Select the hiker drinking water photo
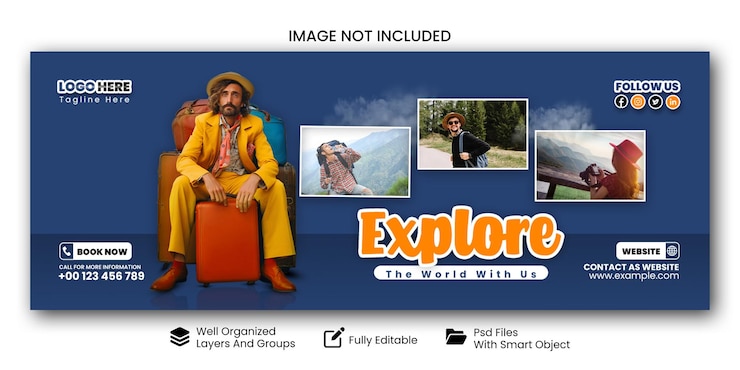Viewport: 740px width, 370px height. (x=355, y=161)
